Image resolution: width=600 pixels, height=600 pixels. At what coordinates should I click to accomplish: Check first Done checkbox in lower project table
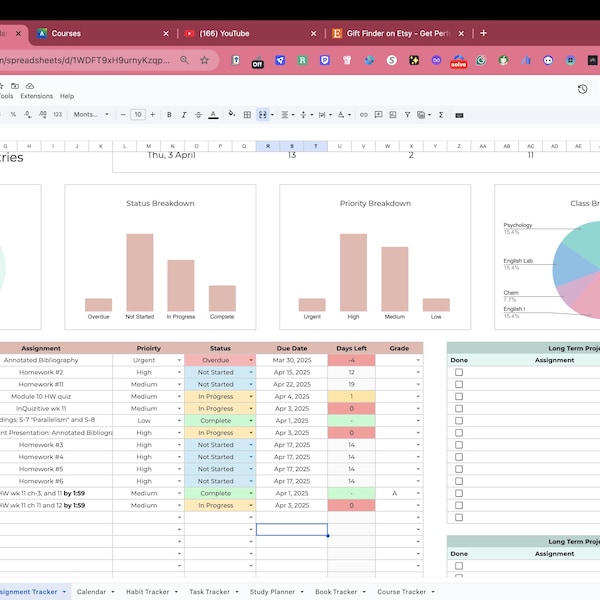pyautogui.click(x=459, y=566)
